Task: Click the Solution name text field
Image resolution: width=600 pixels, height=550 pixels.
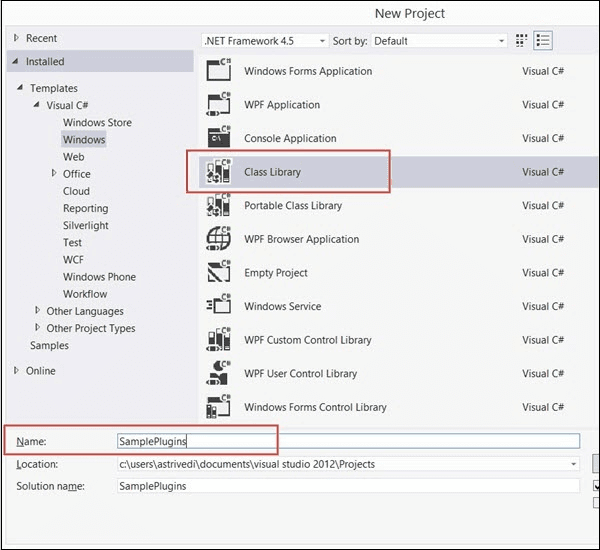Action: tap(347, 486)
